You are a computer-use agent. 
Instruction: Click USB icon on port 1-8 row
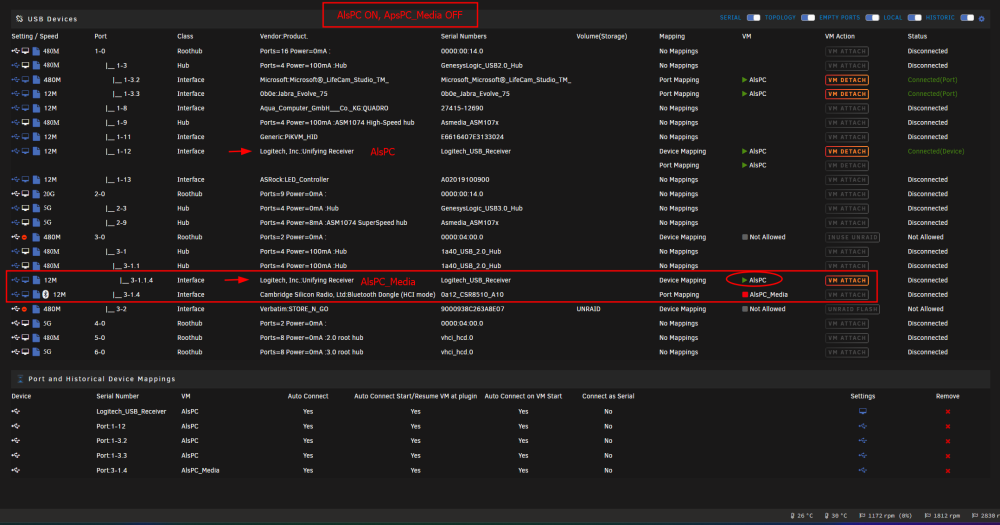(x=15, y=108)
